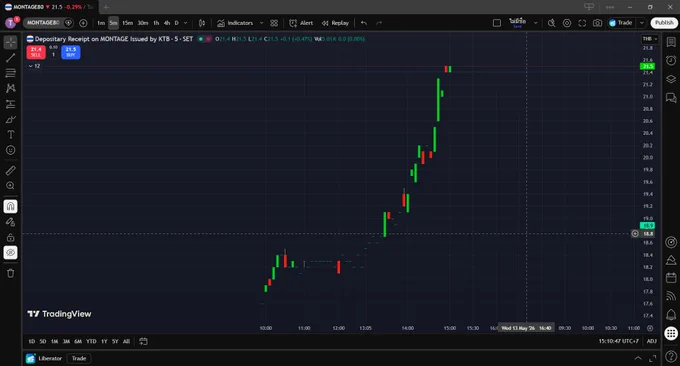
Task: Toggle hide all drawings eye icon
Action: [x=10, y=252]
